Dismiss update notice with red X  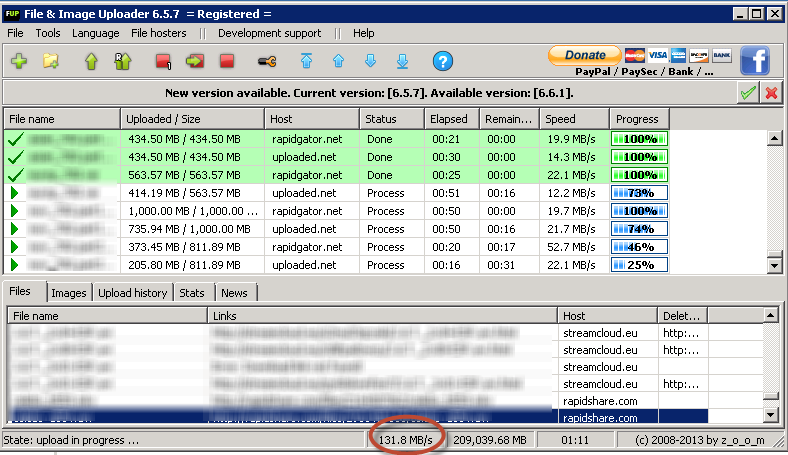pos(771,93)
